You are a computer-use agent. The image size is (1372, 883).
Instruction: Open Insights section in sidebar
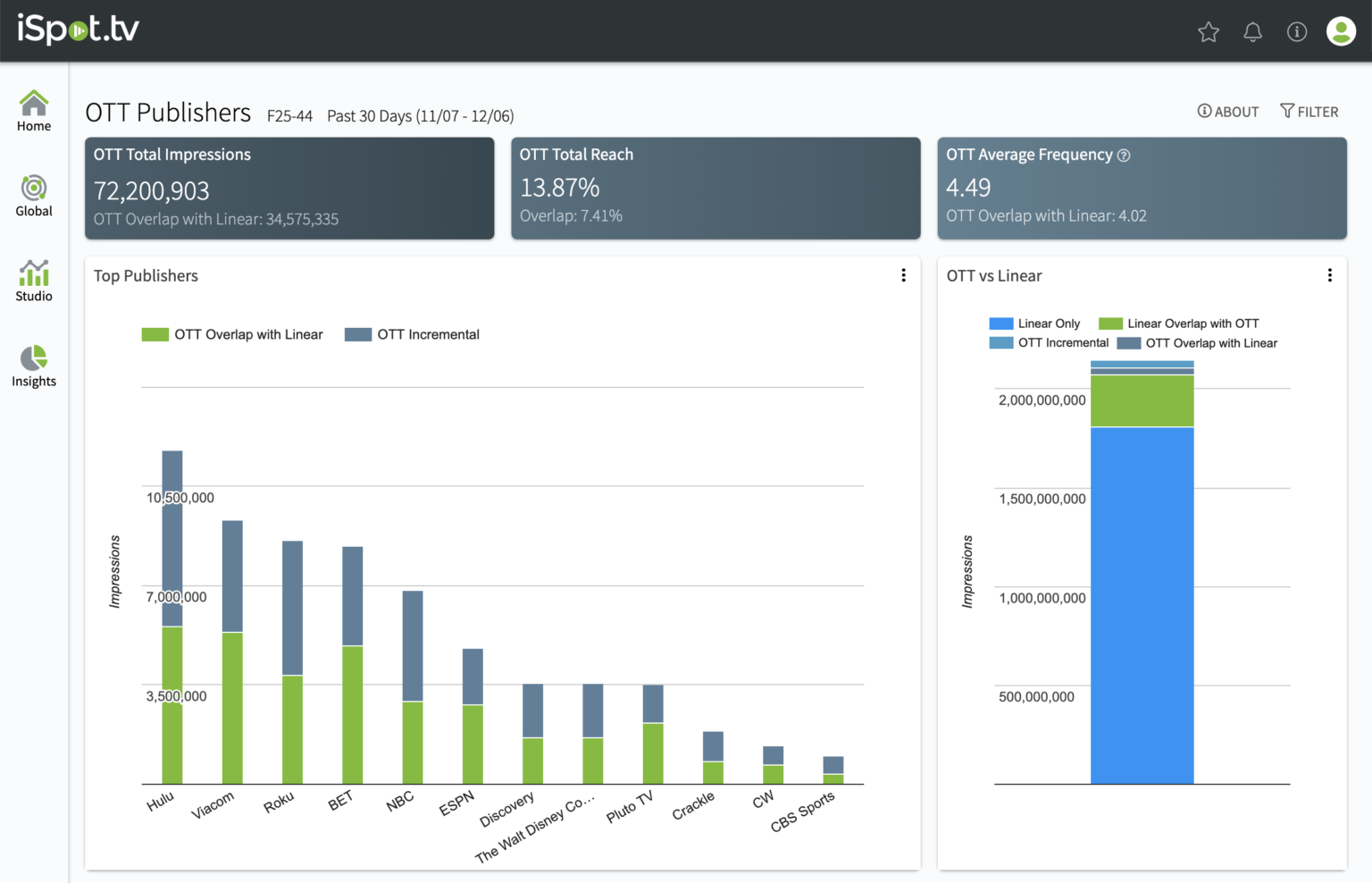(34, 366)
